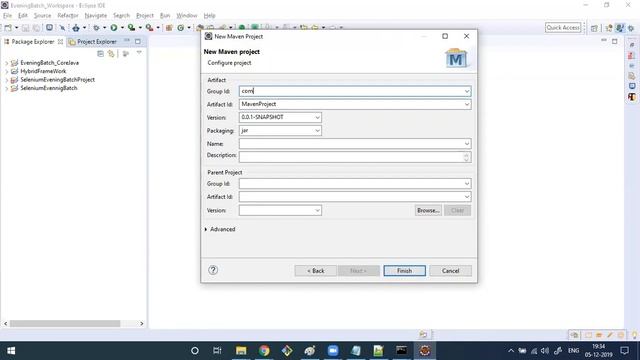Open the Name field dropdown arrow
The image size is (640, 360).
[467, 144]
